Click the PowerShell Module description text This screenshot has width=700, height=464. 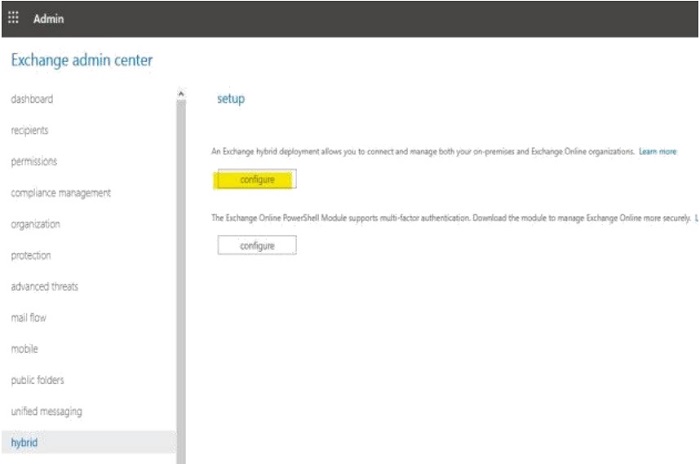[451, 218]
